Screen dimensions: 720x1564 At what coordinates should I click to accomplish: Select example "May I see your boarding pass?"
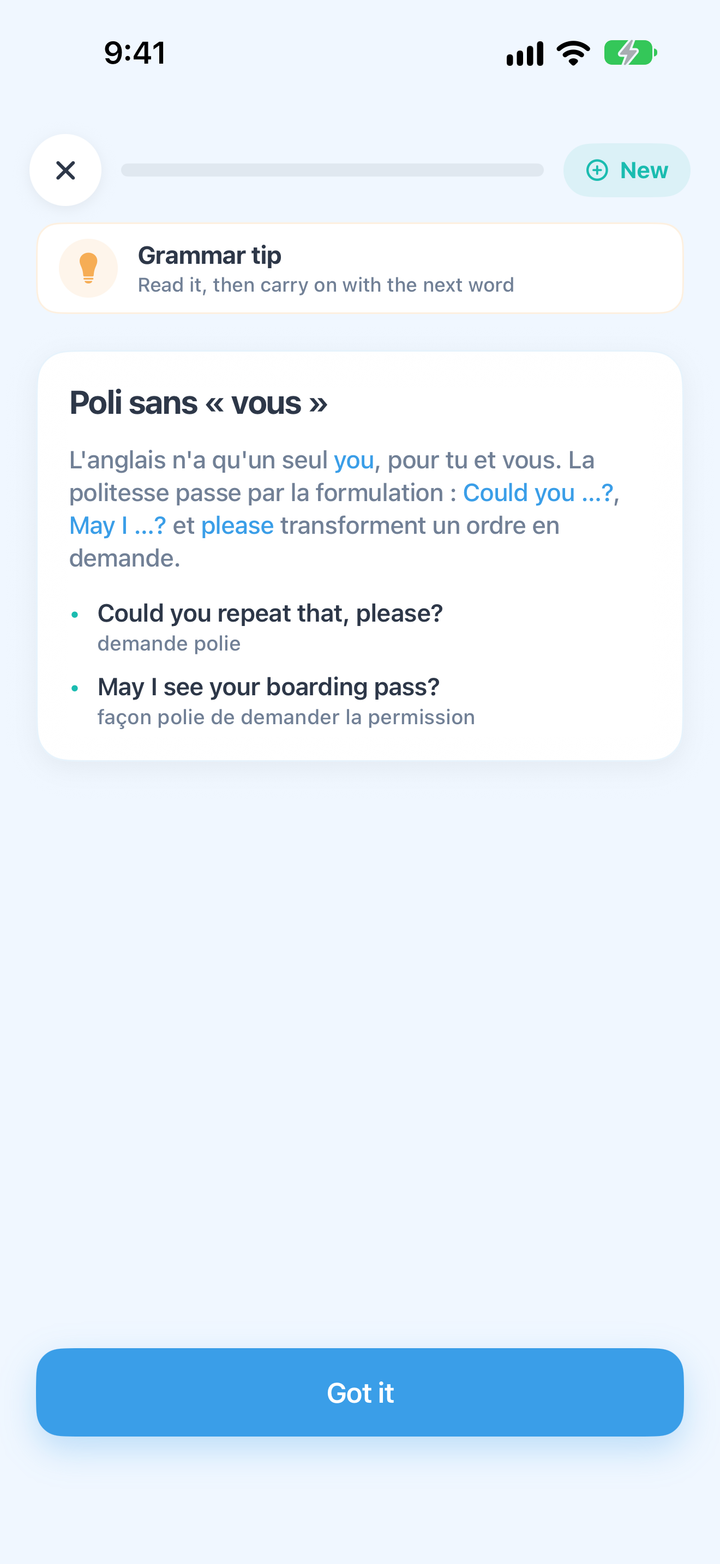tap(269, 687)
